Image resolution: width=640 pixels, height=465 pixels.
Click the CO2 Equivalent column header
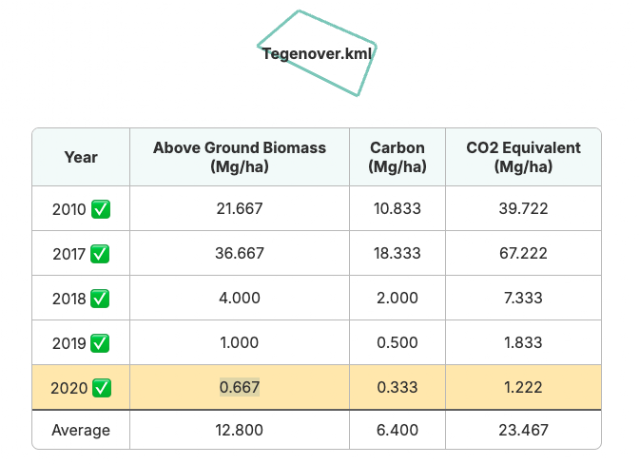pyautogui.click(x=523, y=157)
